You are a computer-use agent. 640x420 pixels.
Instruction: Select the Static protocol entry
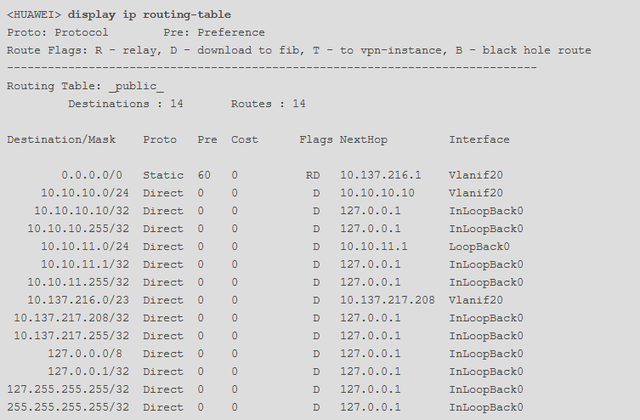coord(163,175)
